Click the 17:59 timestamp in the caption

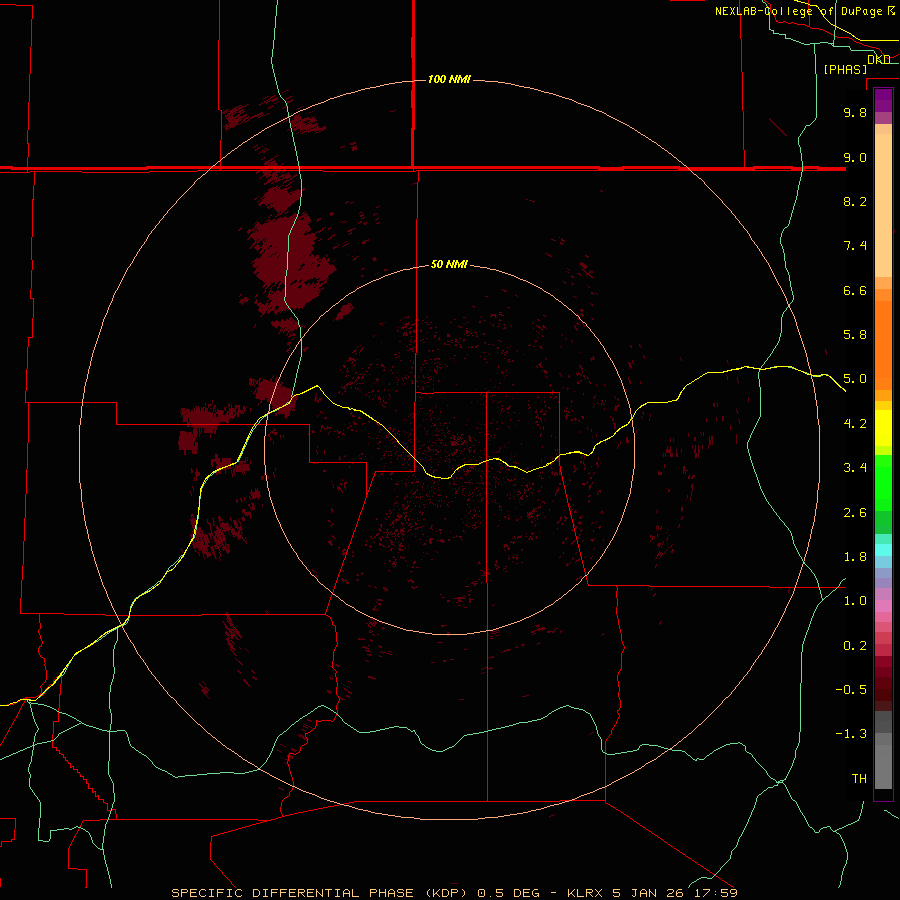(x=717, y=893)
